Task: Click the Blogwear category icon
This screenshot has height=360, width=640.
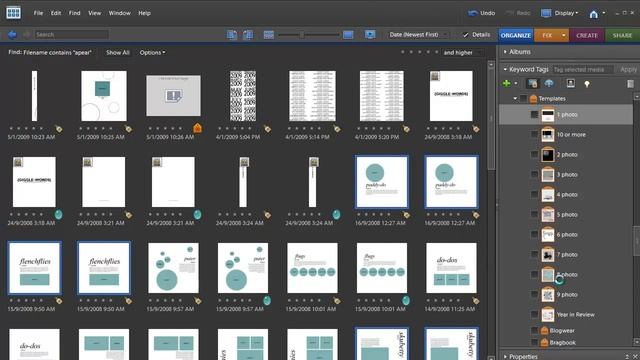Action: [x=544, y=330]
